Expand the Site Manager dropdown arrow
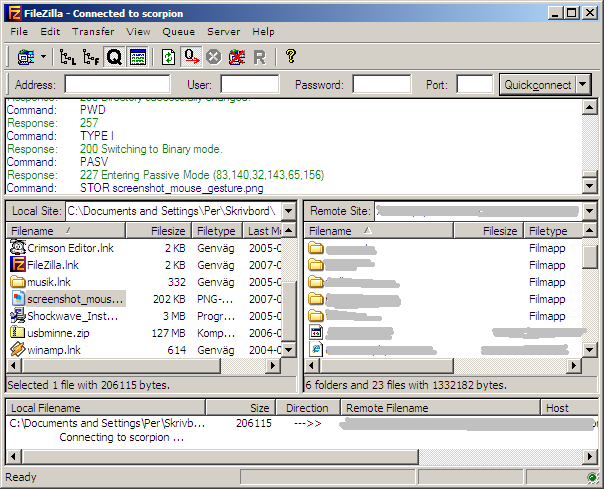The width and height of the screenshot is (604, 489). coord(43,57)
